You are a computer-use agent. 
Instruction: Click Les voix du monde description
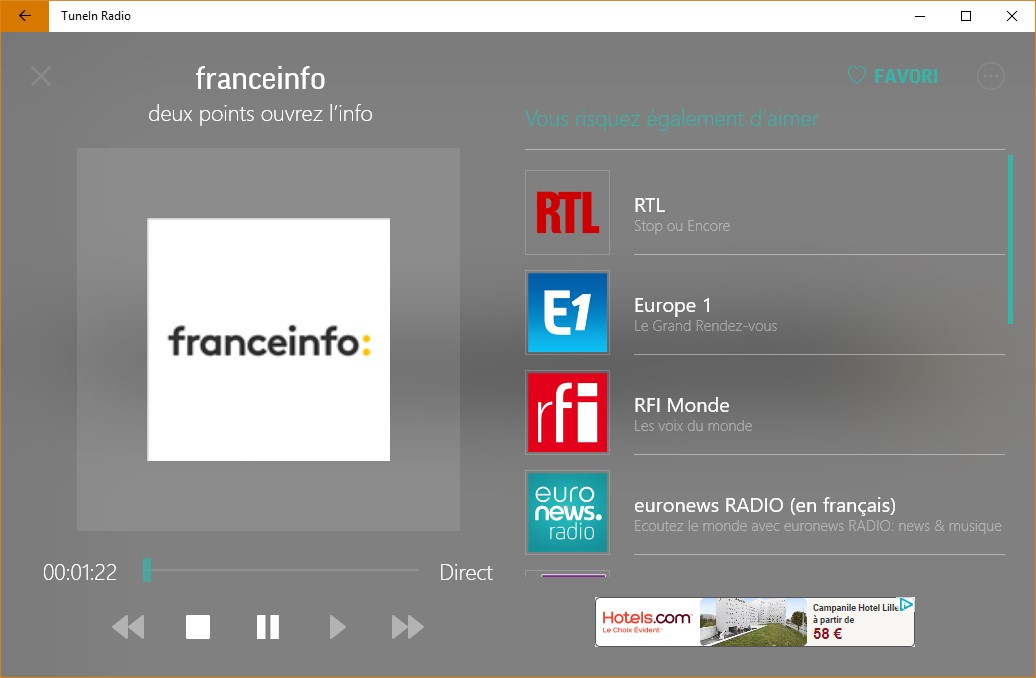[693, 426]
